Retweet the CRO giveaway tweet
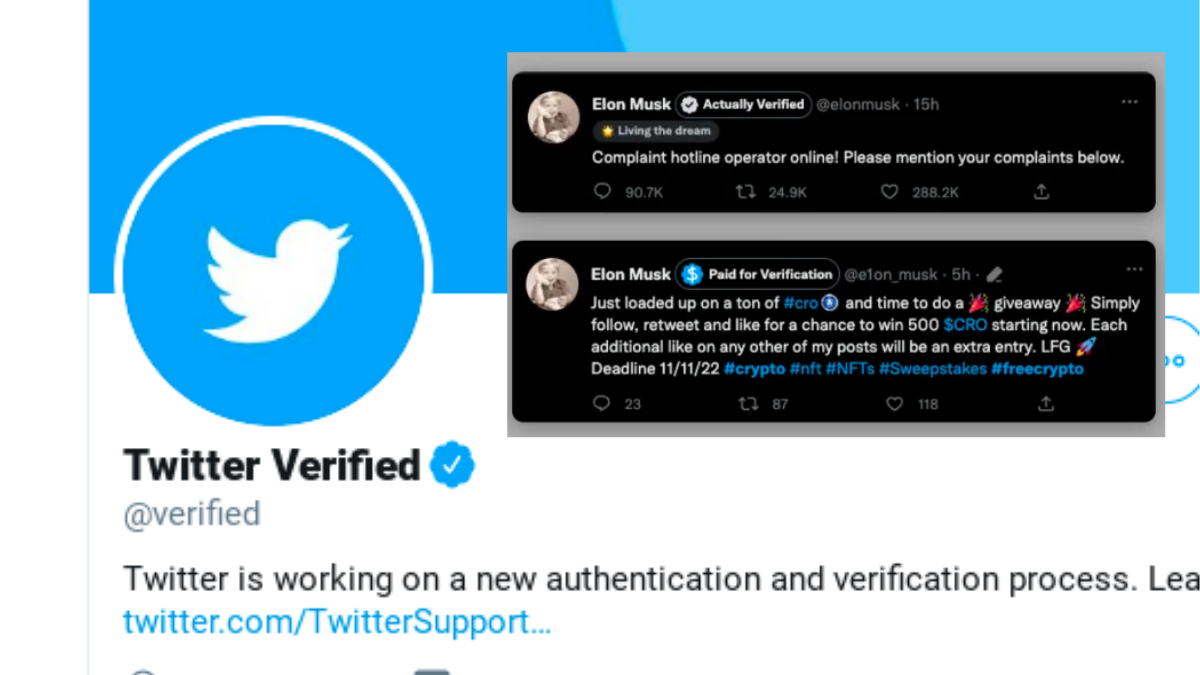Screen dimensions: 1200x675 (x=746, y=403)
